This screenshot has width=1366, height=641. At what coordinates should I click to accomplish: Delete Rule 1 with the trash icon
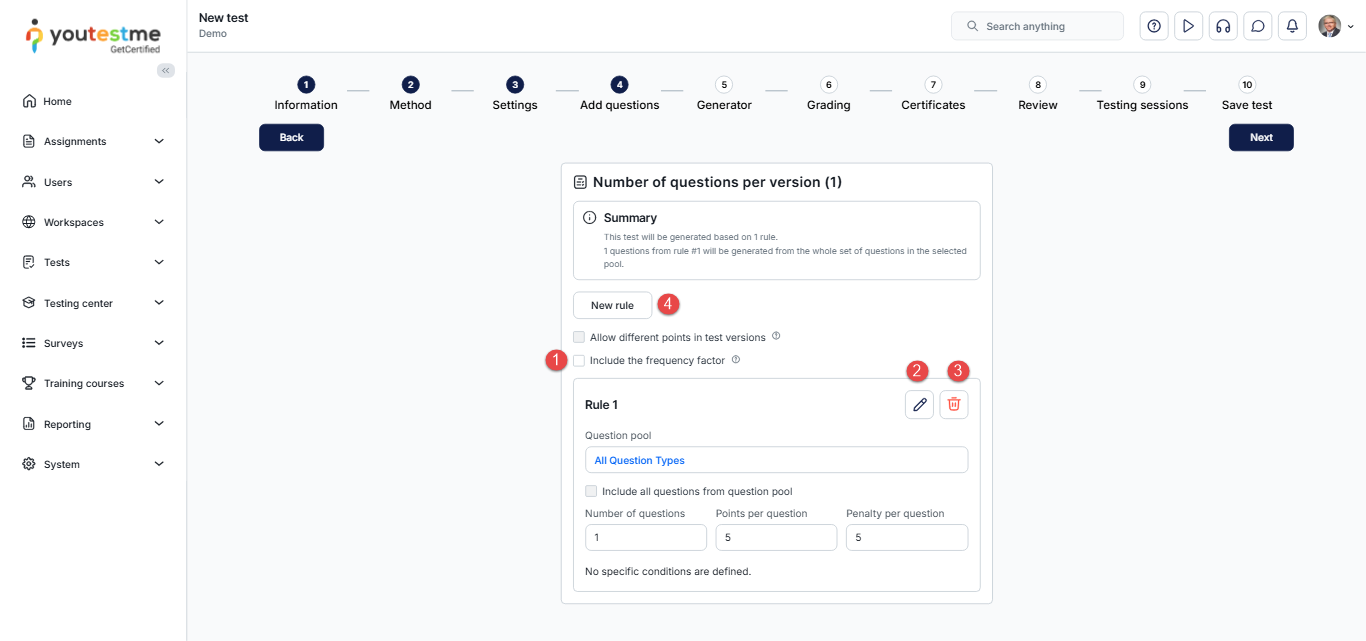[x=954, y=404]
